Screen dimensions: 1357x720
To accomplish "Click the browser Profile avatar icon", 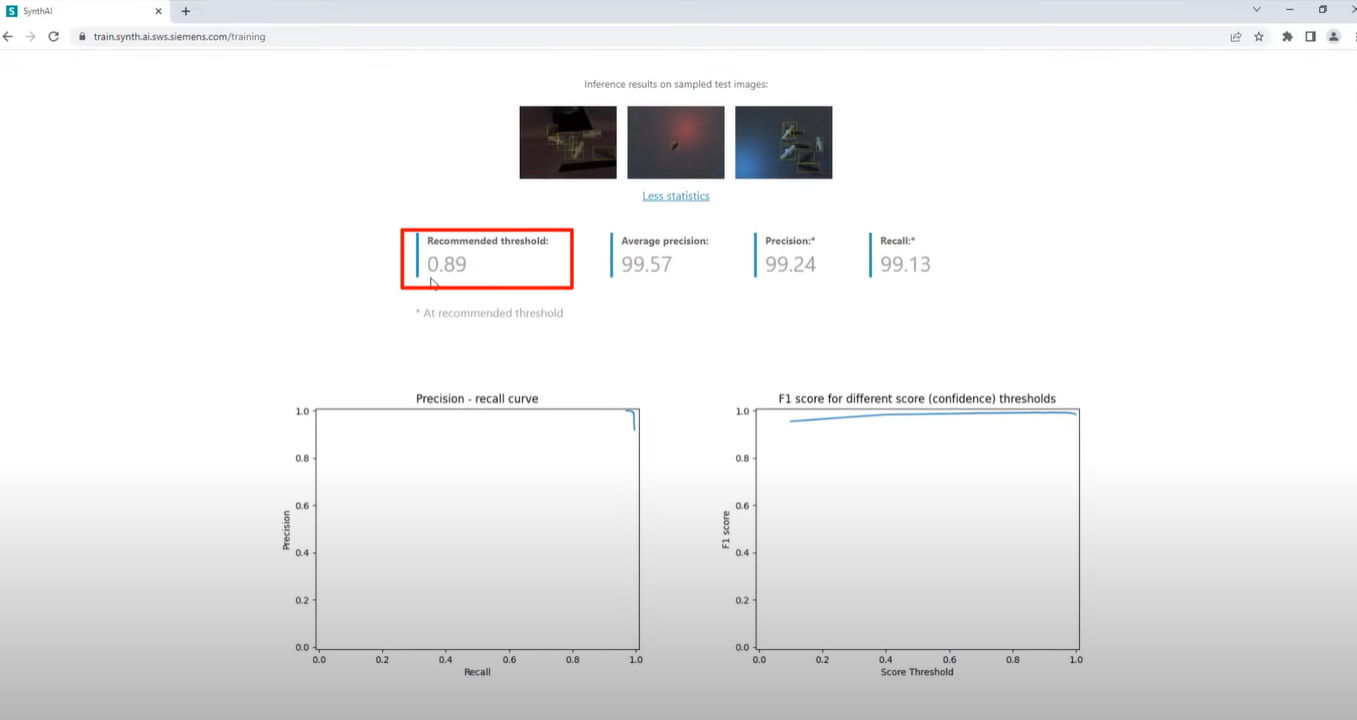I will 1333,36.
